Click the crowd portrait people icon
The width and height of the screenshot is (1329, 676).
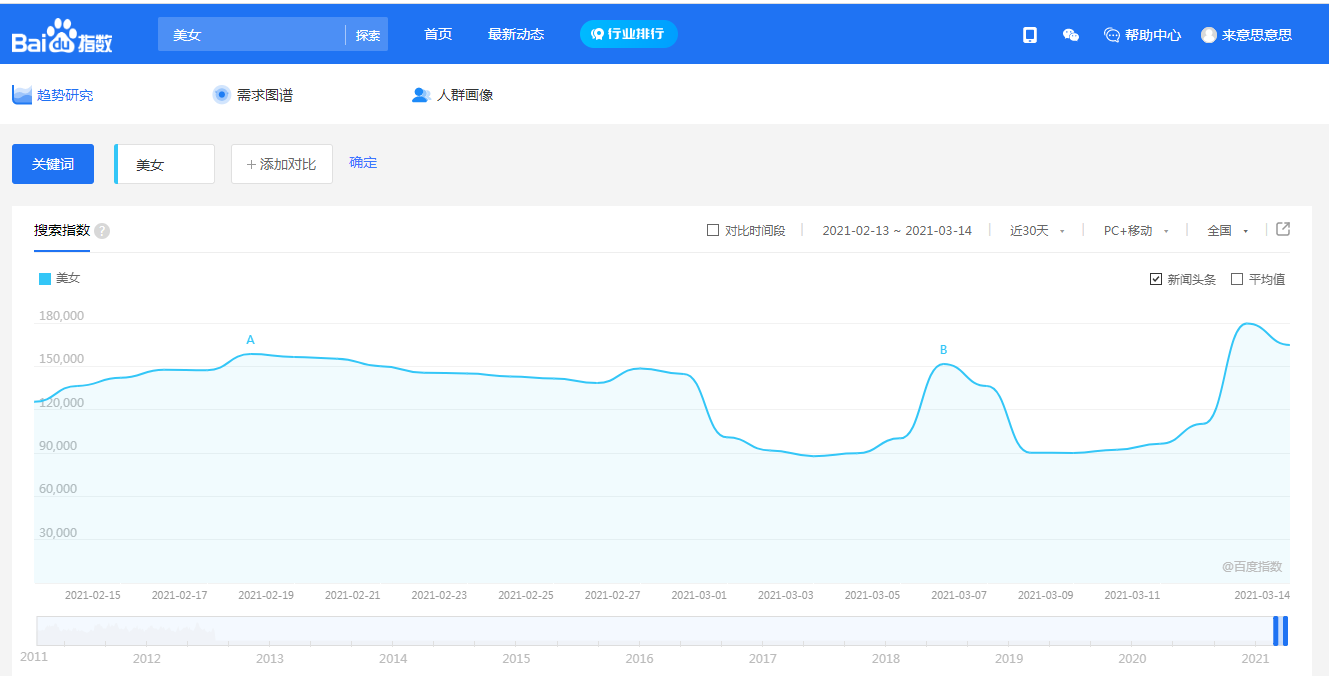tap(421, 95)
